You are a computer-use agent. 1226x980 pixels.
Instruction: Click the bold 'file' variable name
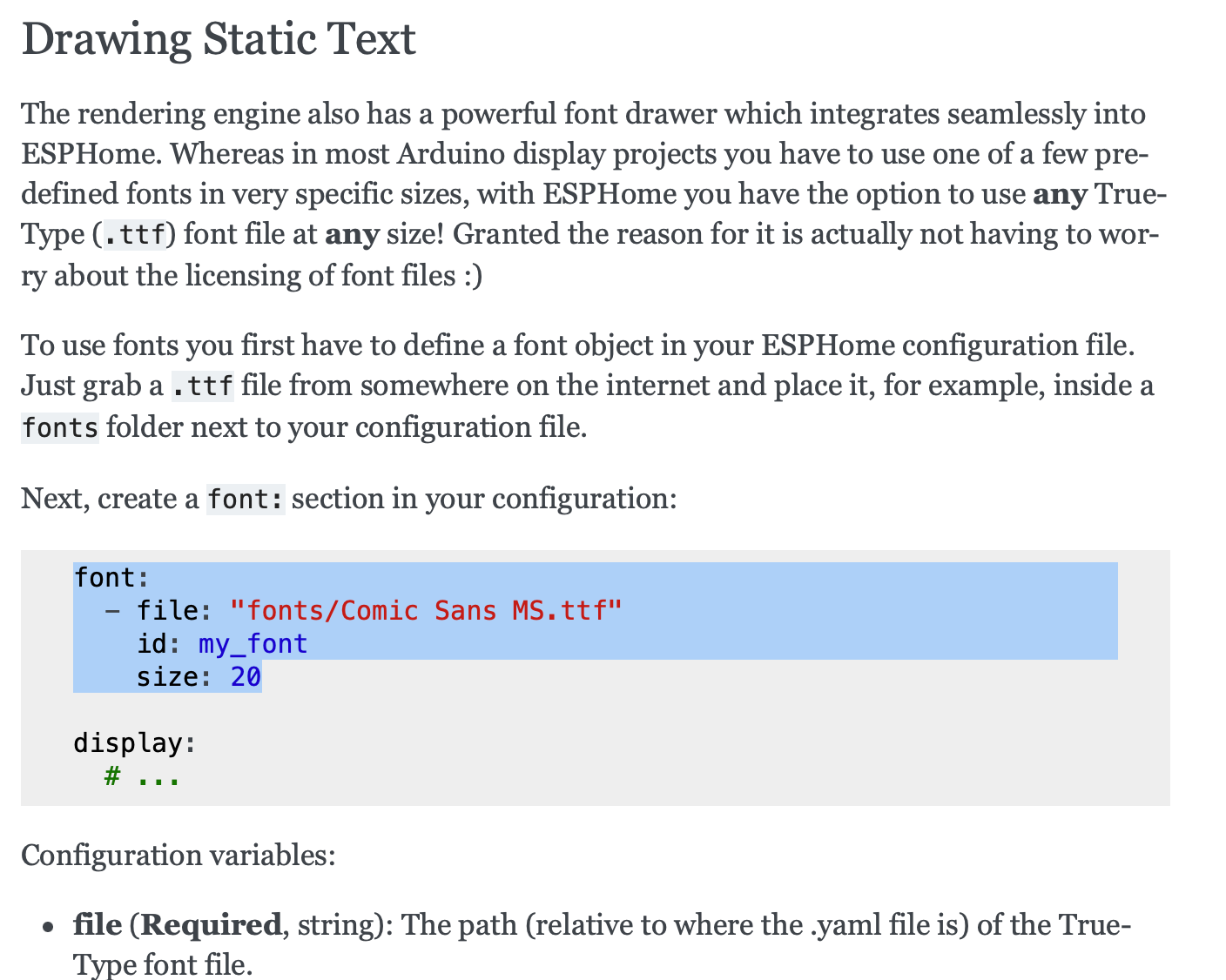coord(98,924)
